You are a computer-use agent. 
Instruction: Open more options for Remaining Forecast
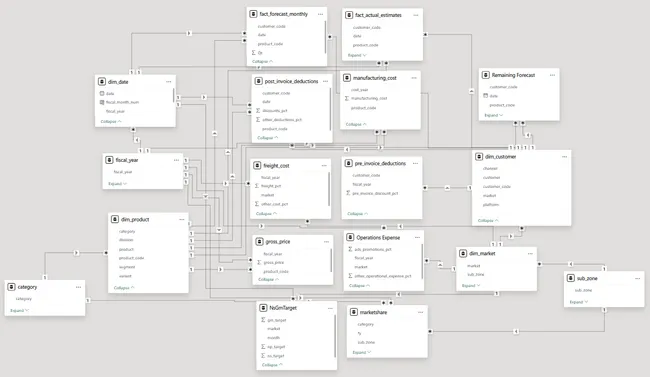click(552, 75)
